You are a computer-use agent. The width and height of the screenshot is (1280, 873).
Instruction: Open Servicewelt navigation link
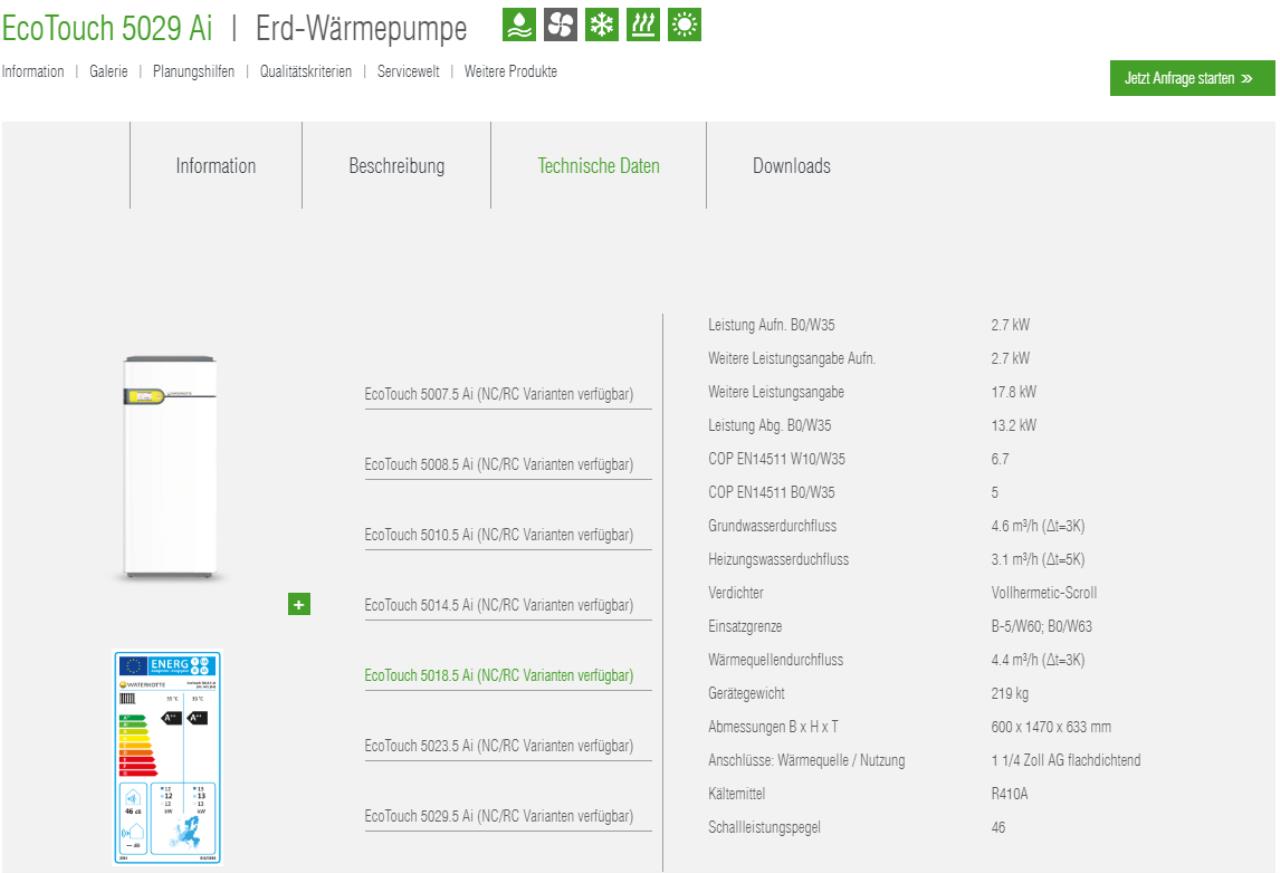pyautogui.click(x=407, y=71)
